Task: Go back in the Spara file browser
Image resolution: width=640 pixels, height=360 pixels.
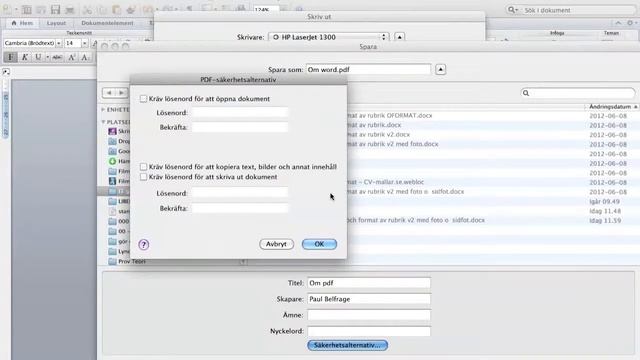Action: [109, 93]
